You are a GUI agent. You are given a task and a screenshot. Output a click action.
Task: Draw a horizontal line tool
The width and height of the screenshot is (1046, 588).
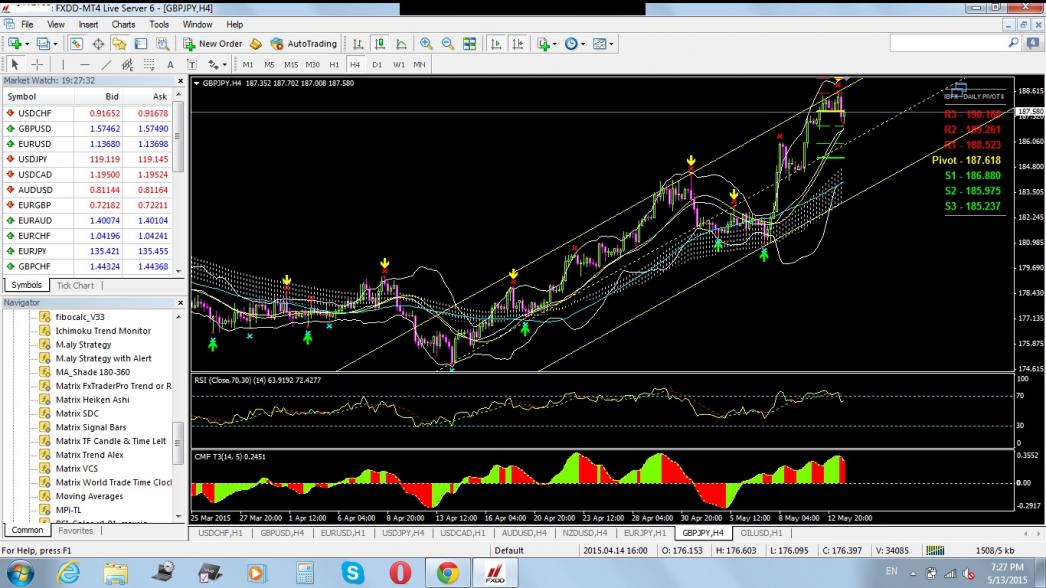coord(85,64)
